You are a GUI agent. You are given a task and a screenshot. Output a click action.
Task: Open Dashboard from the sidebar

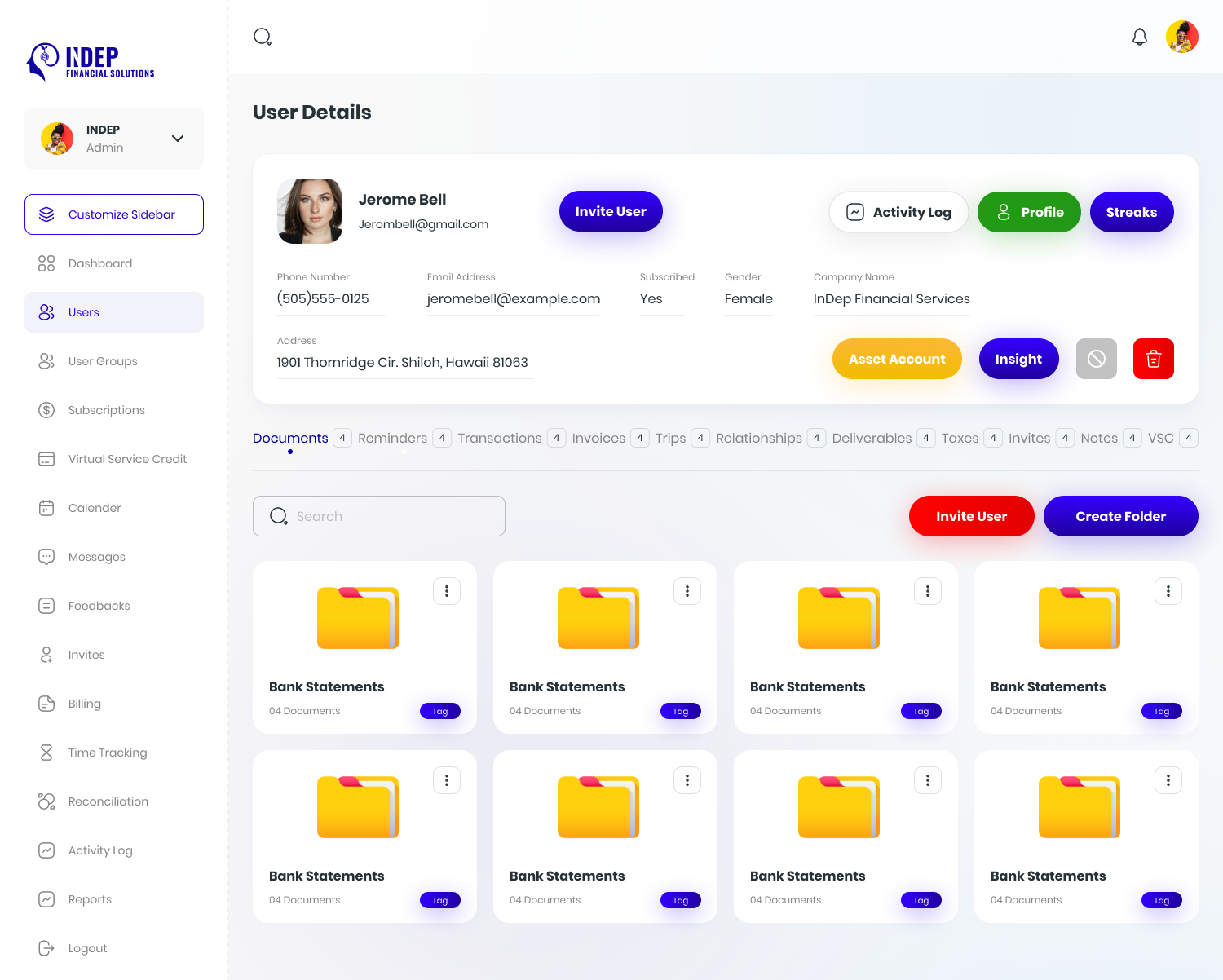[100, 263]
